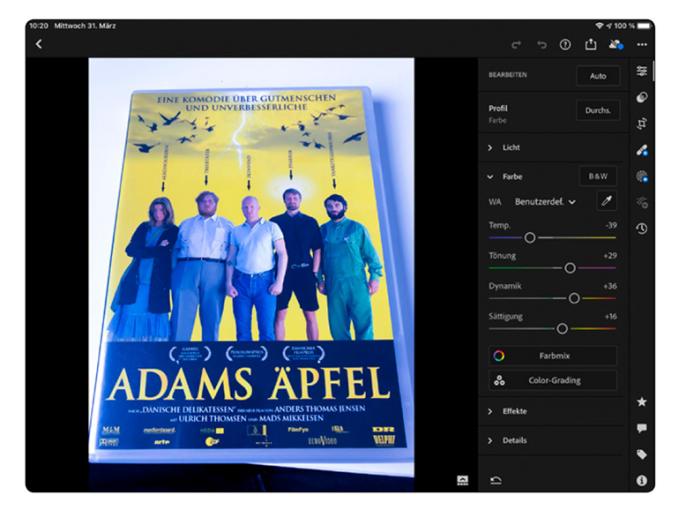
Task: Open the cloud sync status icon
Action: (616, 44)
